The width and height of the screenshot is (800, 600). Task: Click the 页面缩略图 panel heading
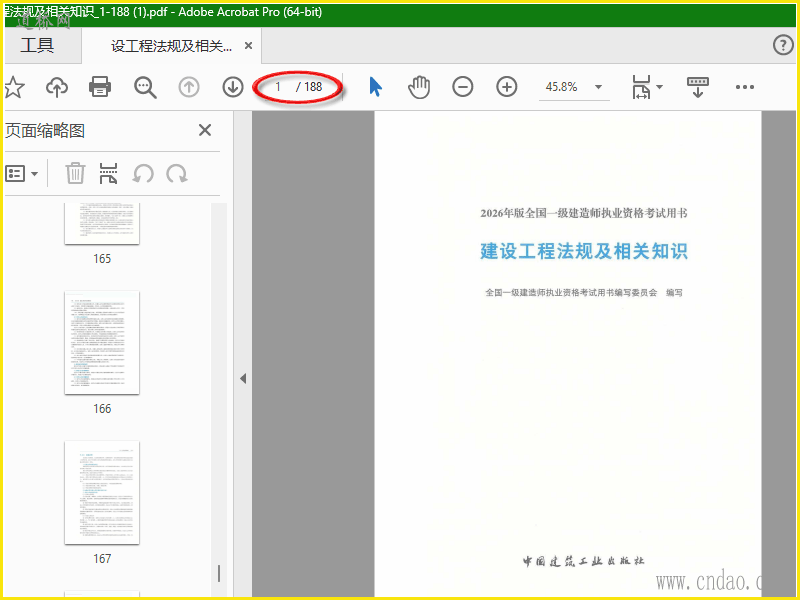coord(45,131)
